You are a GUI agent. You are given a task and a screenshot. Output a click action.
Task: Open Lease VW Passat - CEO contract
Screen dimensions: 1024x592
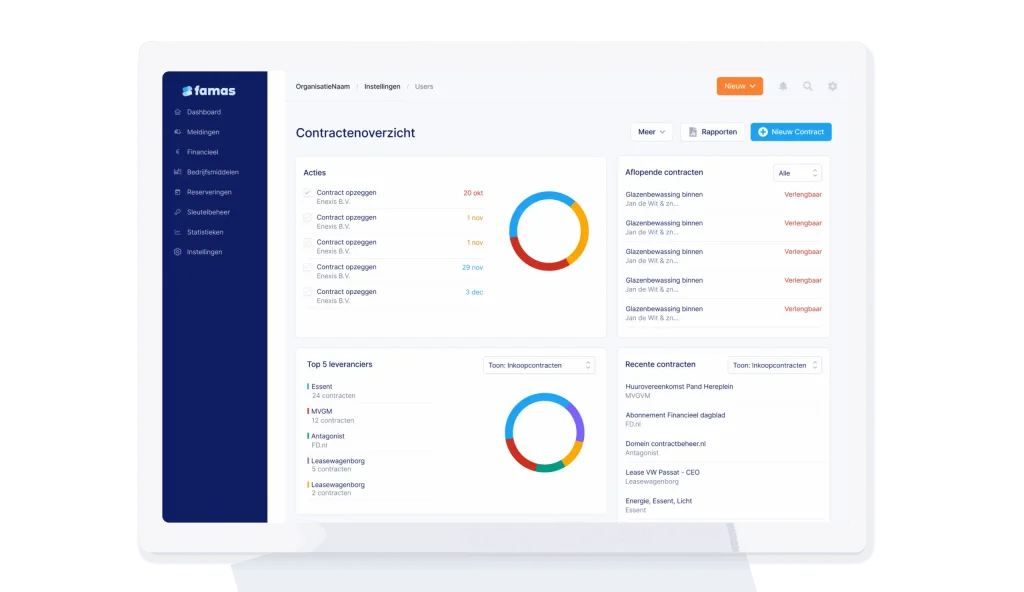click(662, 472)
